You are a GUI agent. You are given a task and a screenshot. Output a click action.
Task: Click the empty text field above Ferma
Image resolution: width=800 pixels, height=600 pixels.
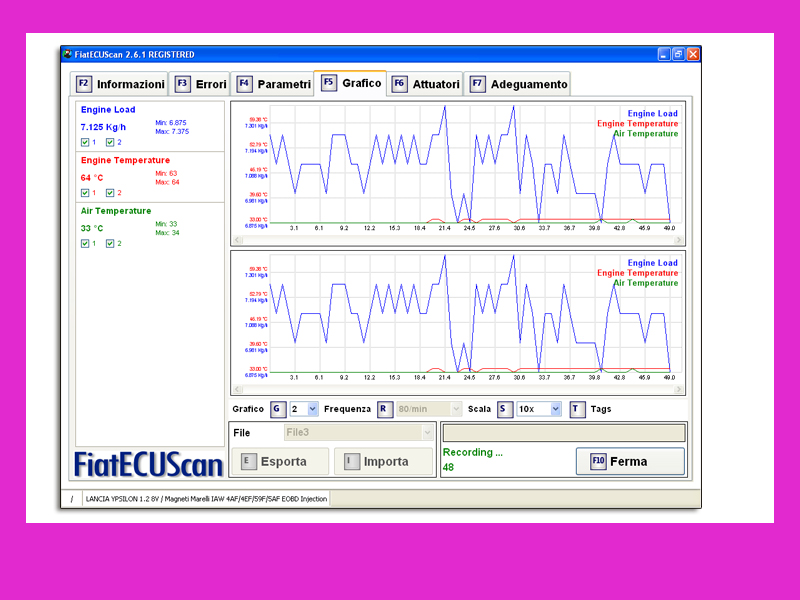tap(564, 433)
